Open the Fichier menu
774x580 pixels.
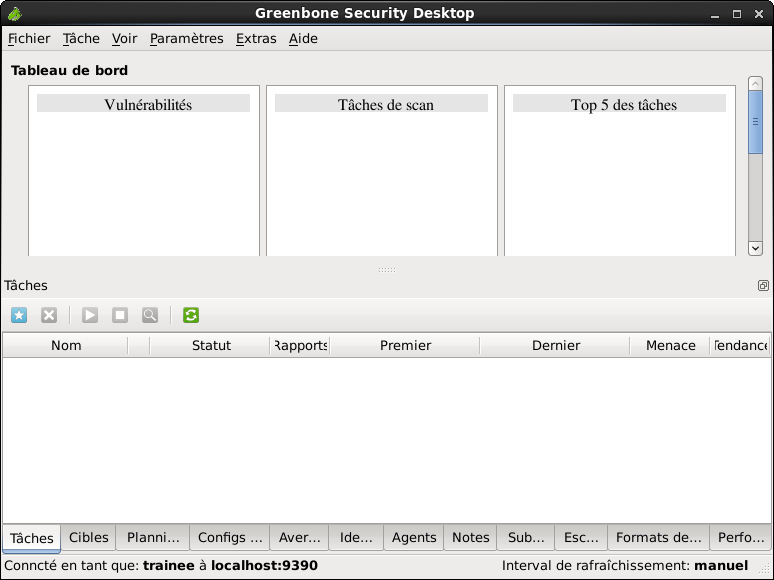coord(29,39)
